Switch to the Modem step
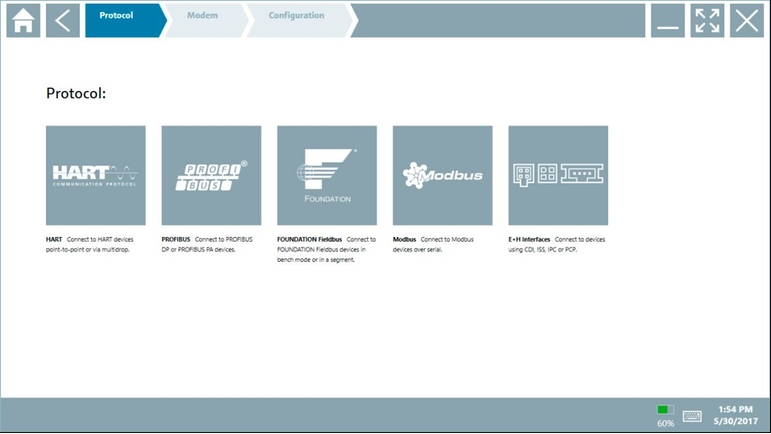The height and width of the screenshot is (434, 771). click(206, 21)
